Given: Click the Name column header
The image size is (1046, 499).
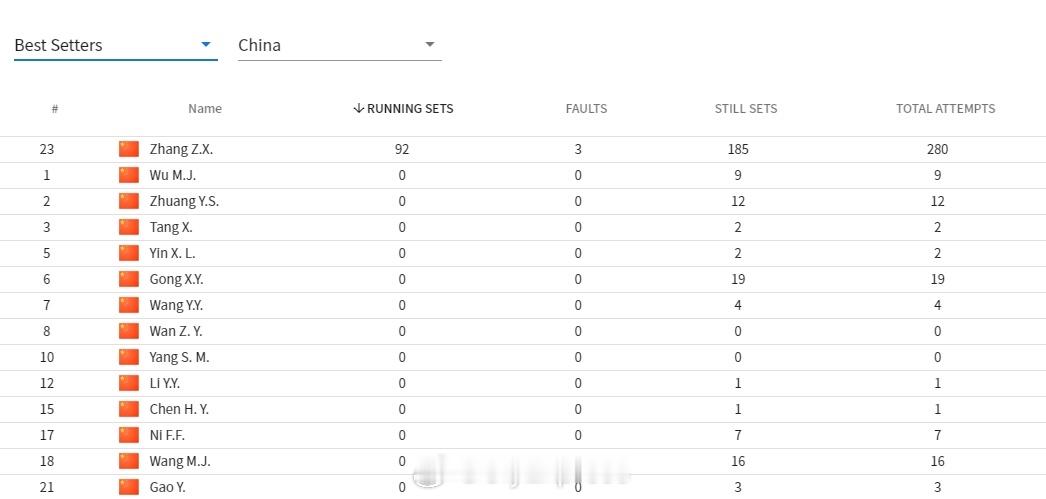Looking at the screenshot, I should coord(205,109).
